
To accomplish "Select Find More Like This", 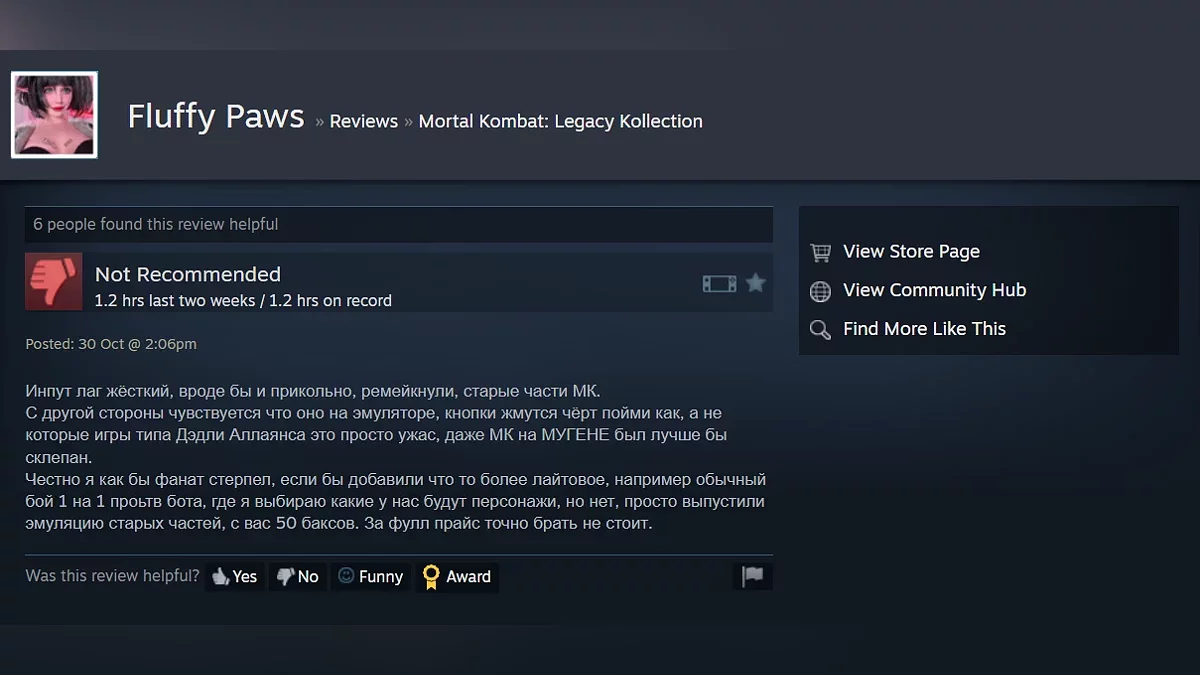I will tap(924, 328).
